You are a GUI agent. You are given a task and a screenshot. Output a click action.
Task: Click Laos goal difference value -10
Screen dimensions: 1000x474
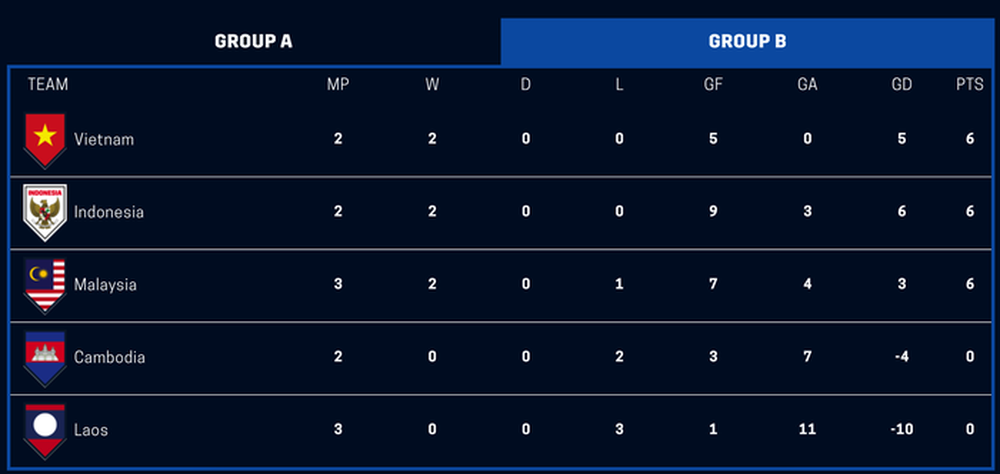[x=902, y=429]
